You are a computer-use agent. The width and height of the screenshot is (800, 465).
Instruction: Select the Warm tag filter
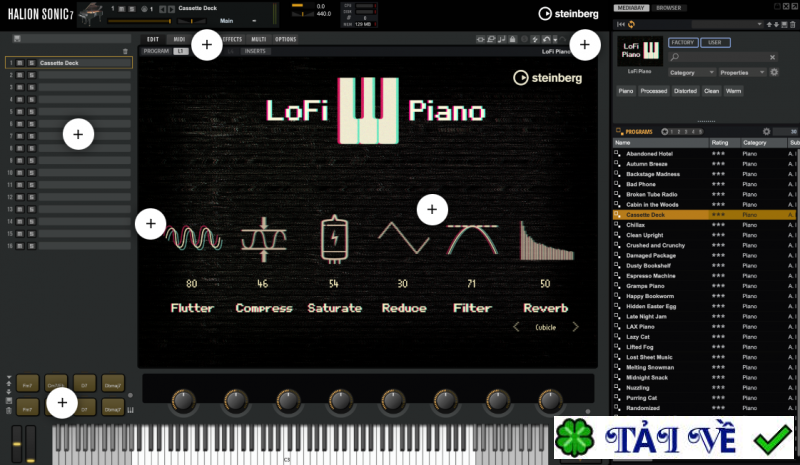click(733, 91)
